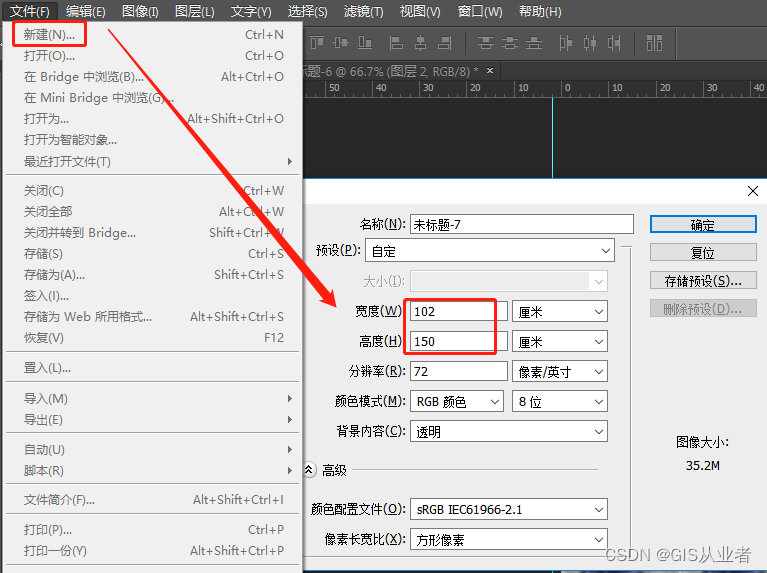
Task: Click the Align Horizontal Centers icon
Action: 420,43
